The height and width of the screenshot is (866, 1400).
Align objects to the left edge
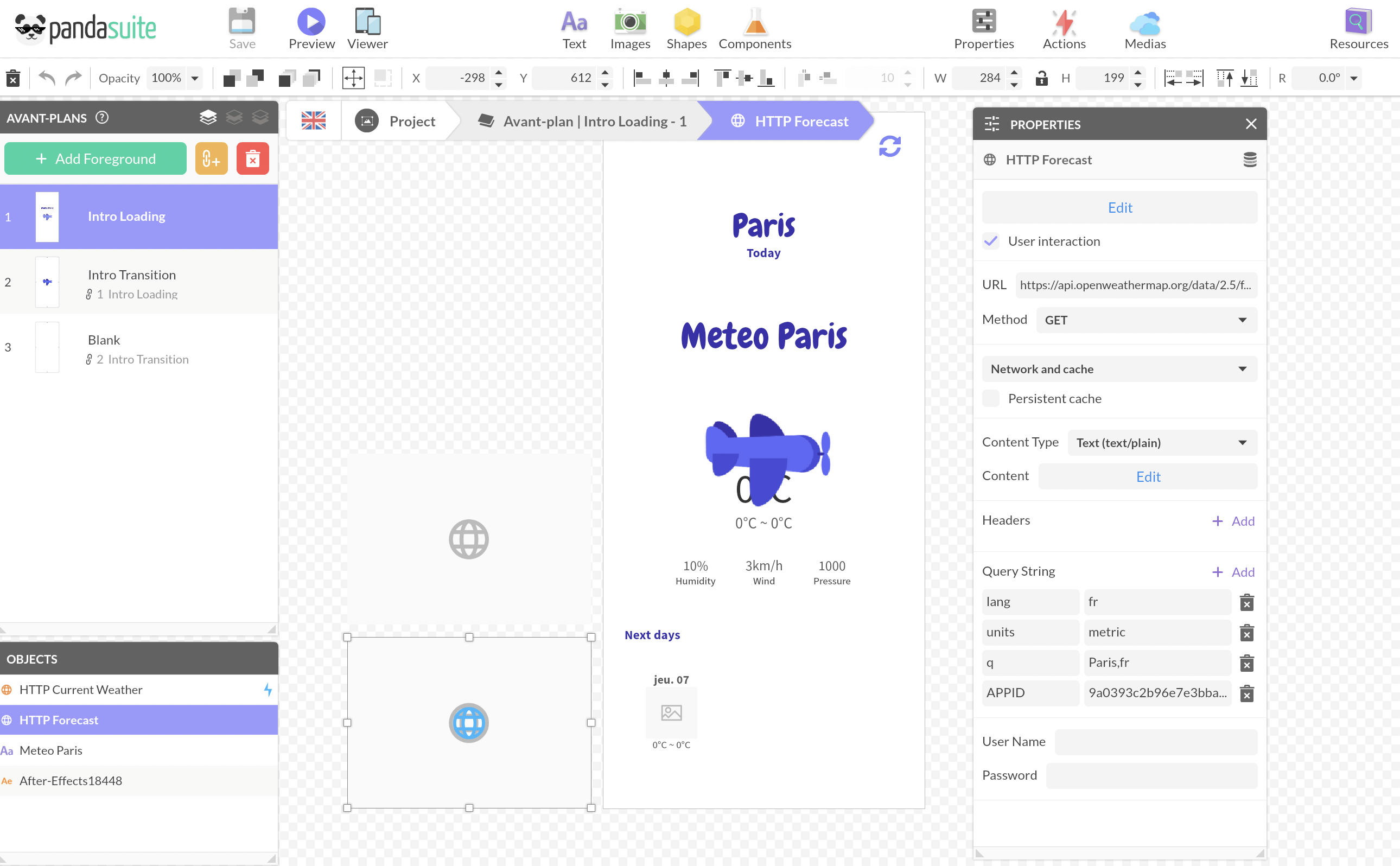pos(642,78)
